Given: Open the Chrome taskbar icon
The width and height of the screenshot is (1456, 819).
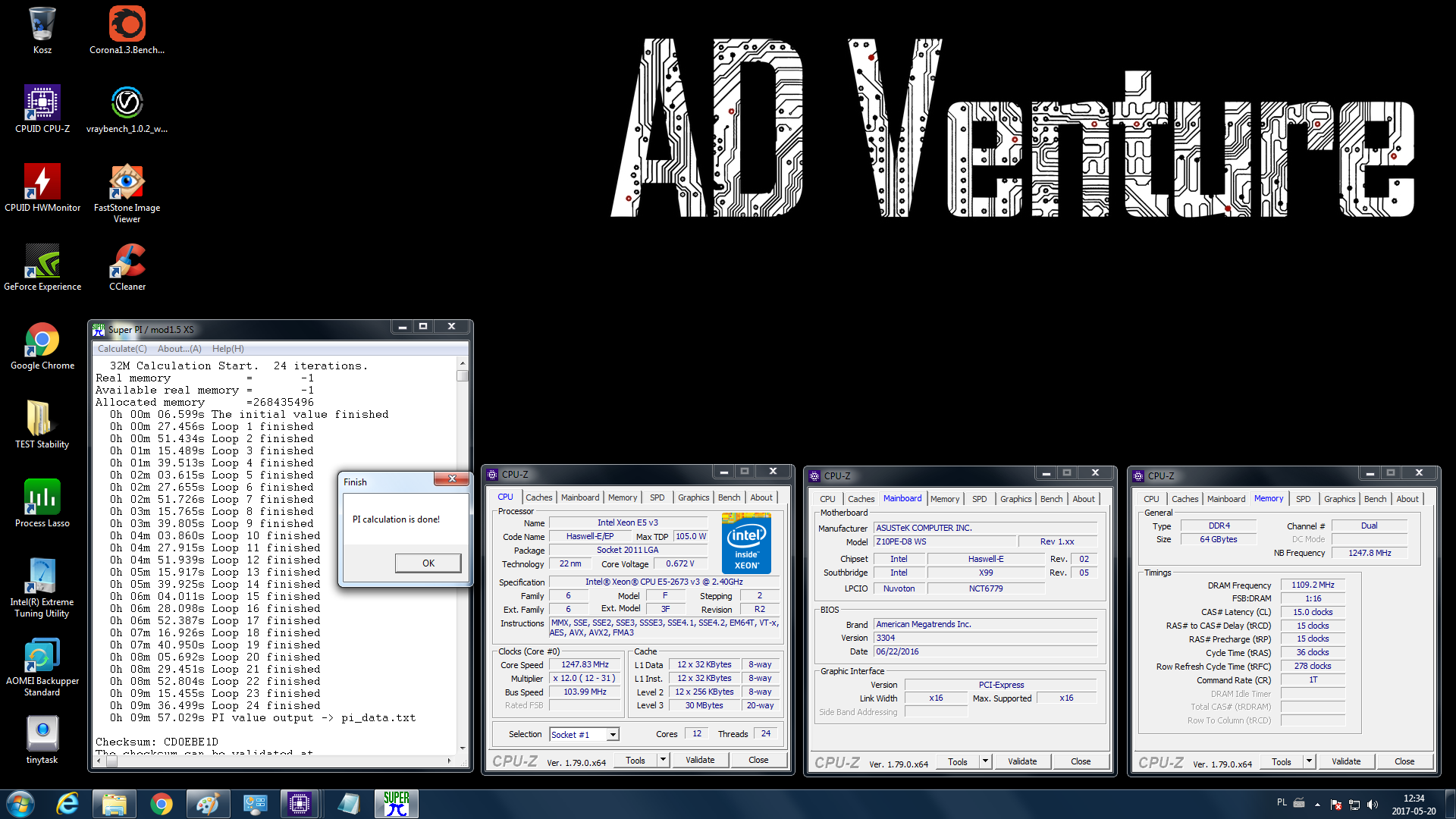Looking at the screenshot, I should coord(162,804).
